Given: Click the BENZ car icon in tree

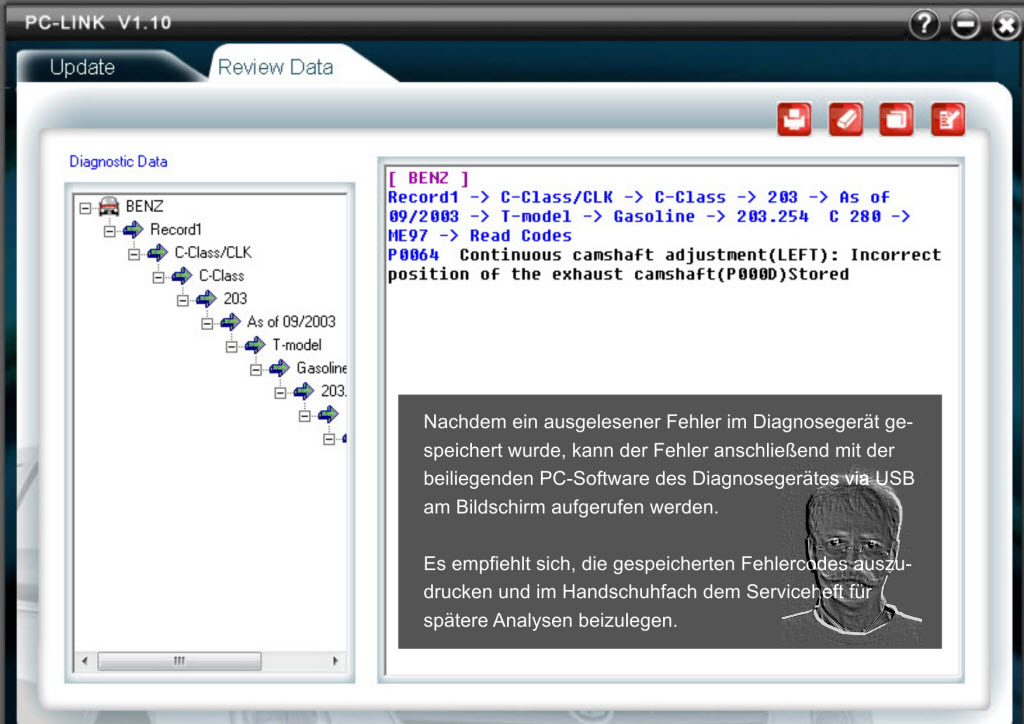Looking at the screenshot, I should [109, 206].
